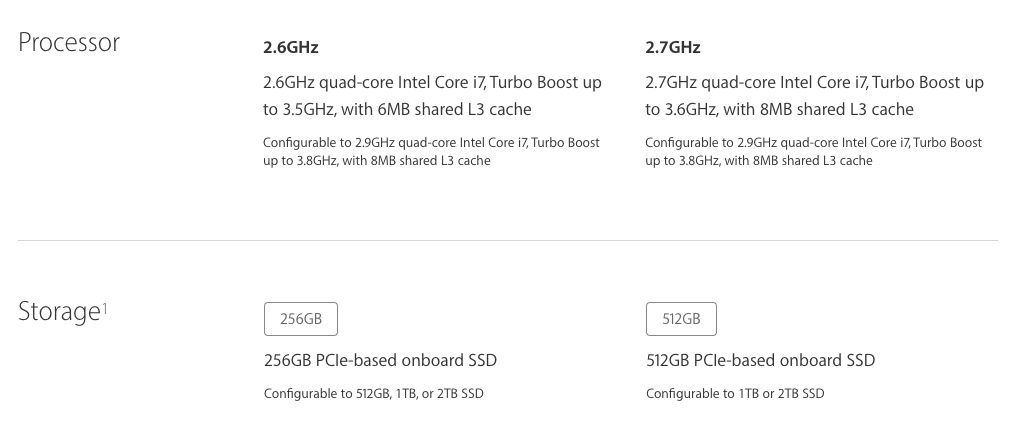Click the "3.6GHz" Turbo Boost value
1018x439 pixels.
695,109
